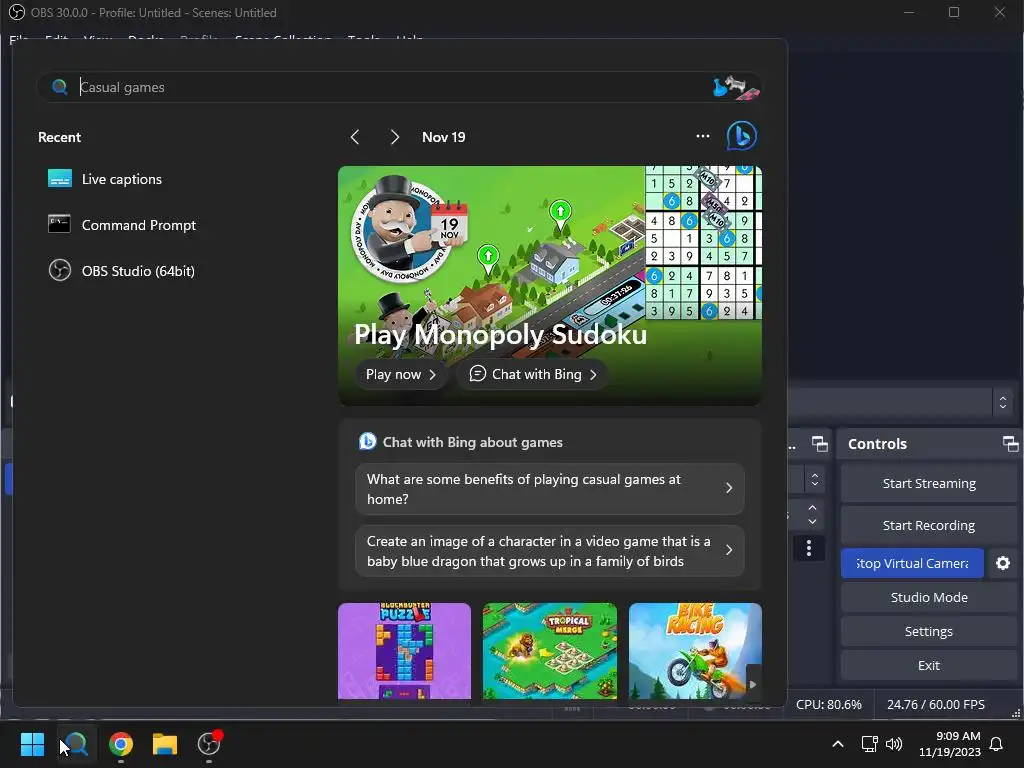Click the source selector dropdown arrows in OBS
Image resolution: width=1024 pixels, height=768 pixels.
1003,402
